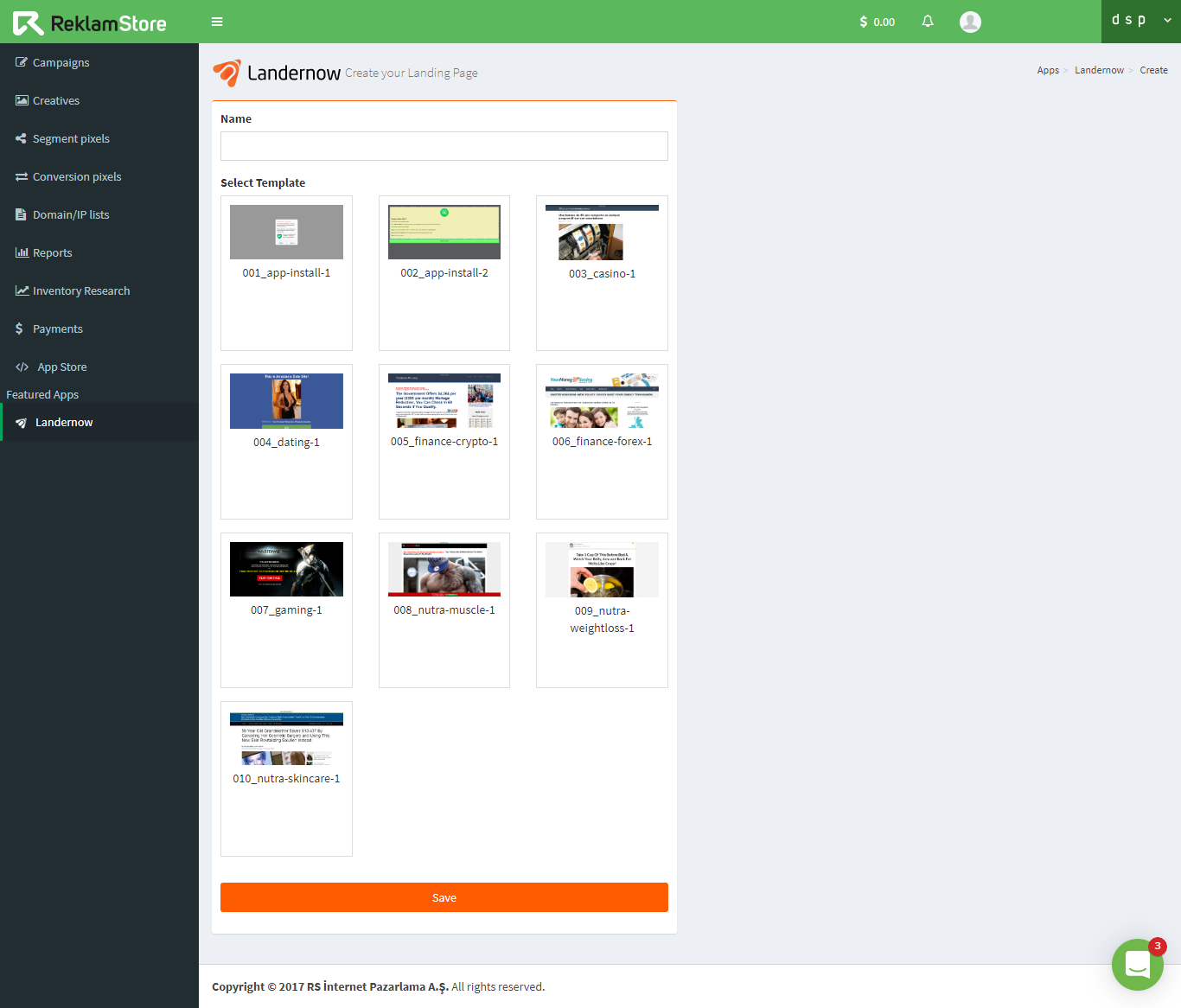Click the dollar balance icon
The image size is (1181, 1008).
click(863, 22)
